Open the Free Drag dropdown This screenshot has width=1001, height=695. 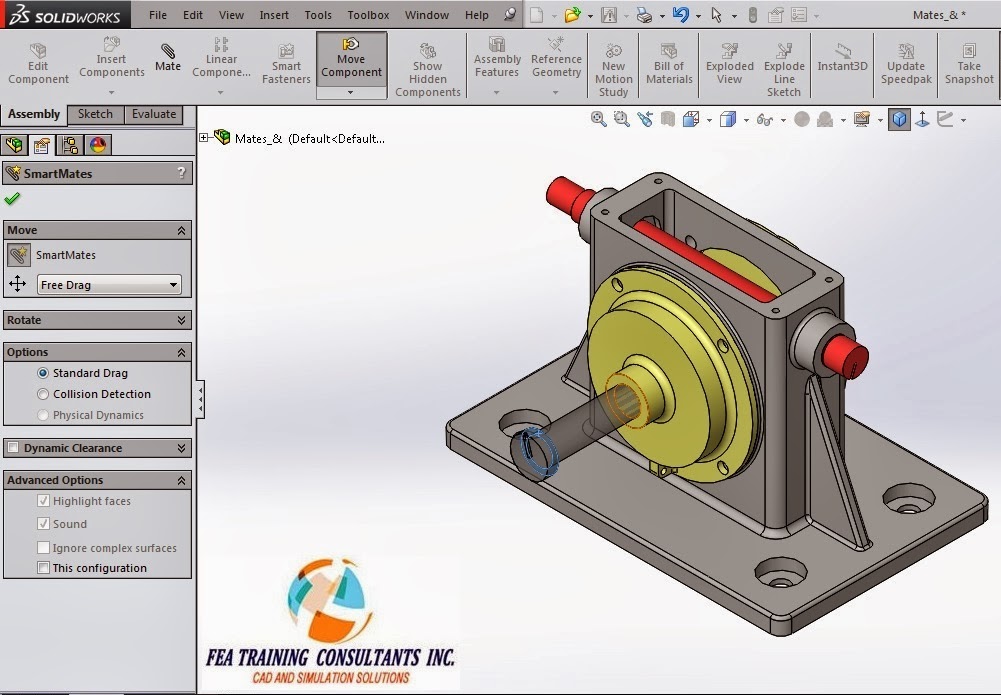(x=109, y=285)
